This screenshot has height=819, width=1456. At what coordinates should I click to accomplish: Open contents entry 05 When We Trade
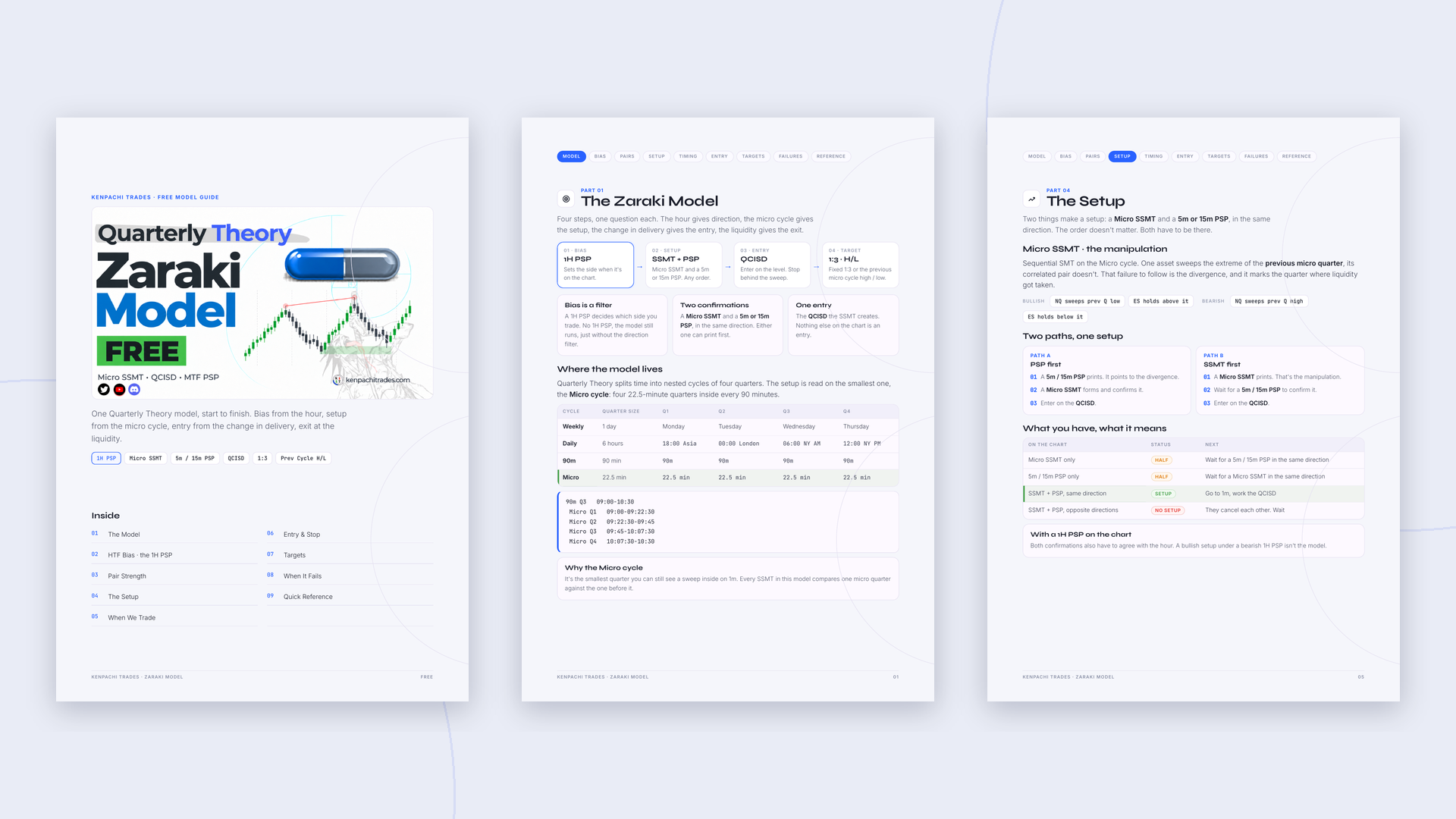point(174,617)
